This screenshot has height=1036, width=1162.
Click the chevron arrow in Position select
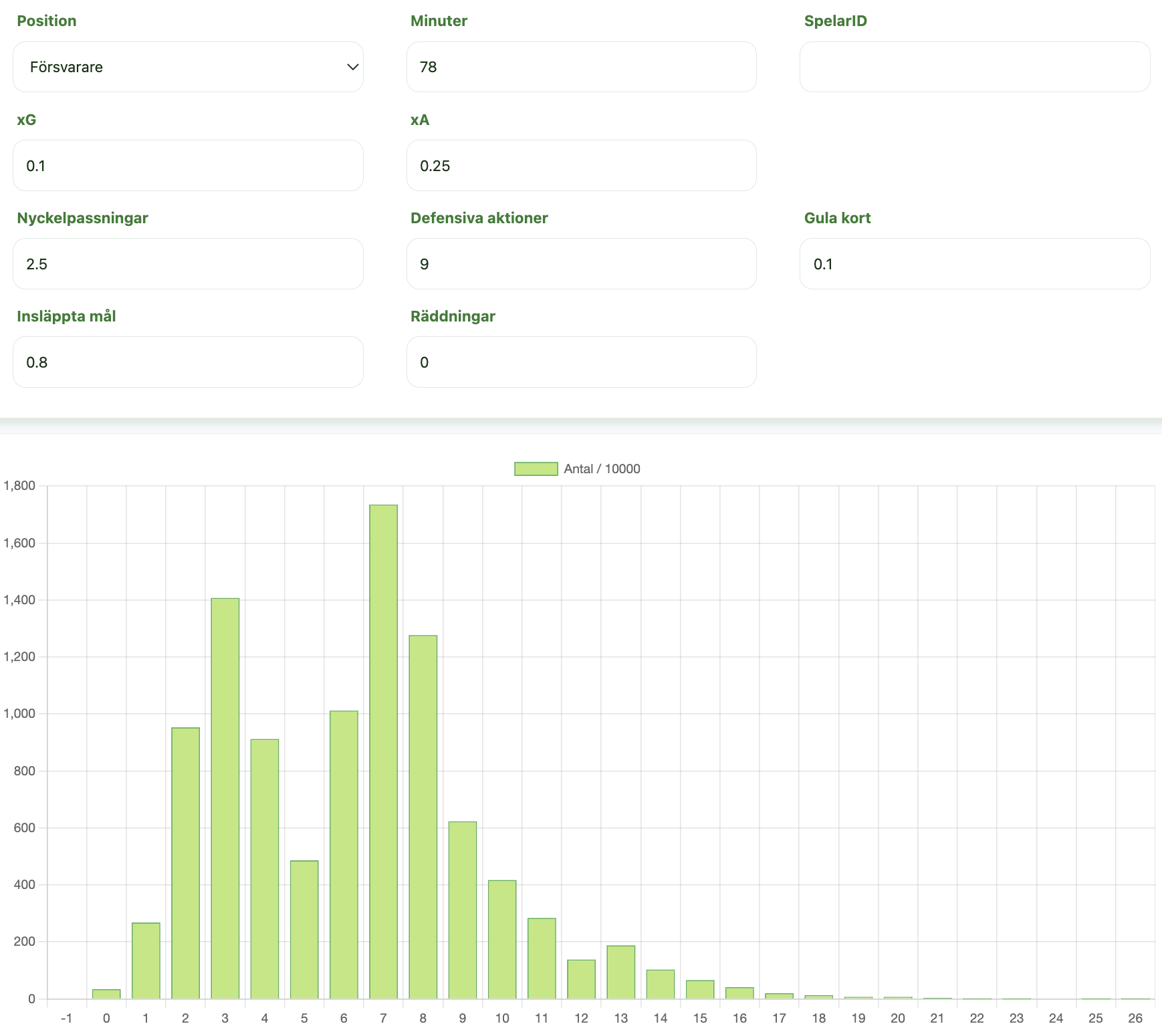click(x=352, y=67)
